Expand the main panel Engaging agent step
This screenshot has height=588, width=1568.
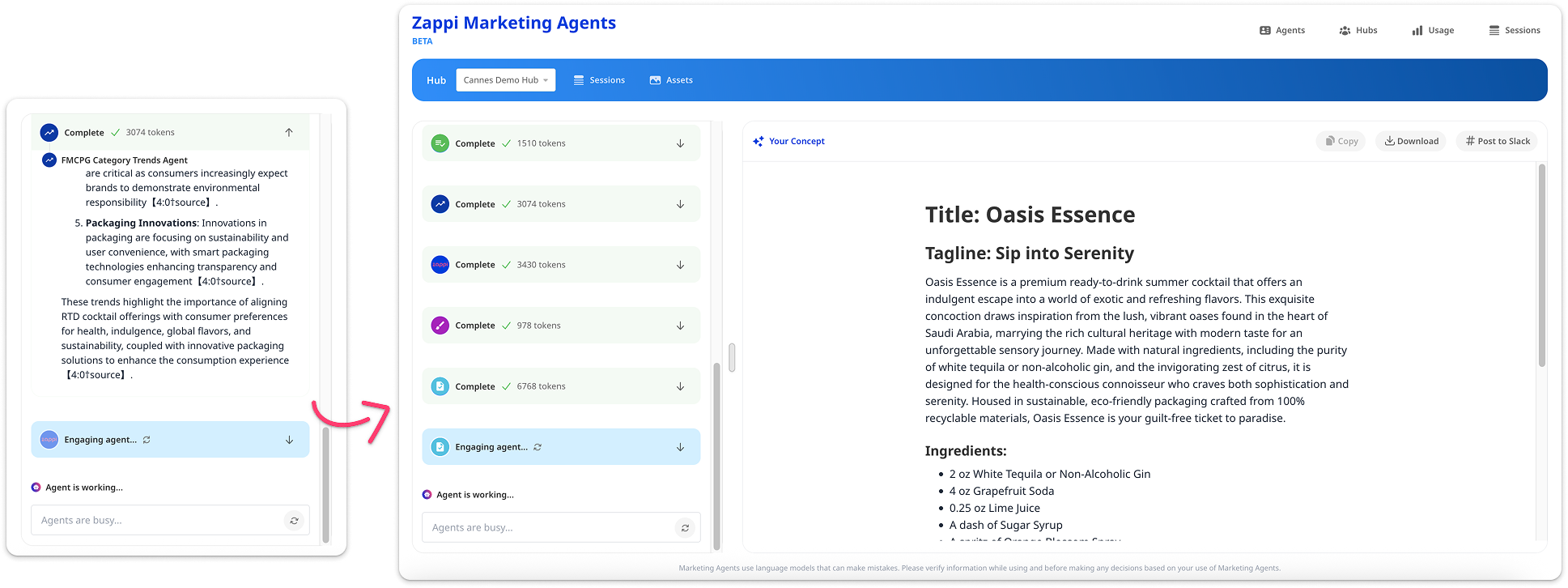click(680, 447)
